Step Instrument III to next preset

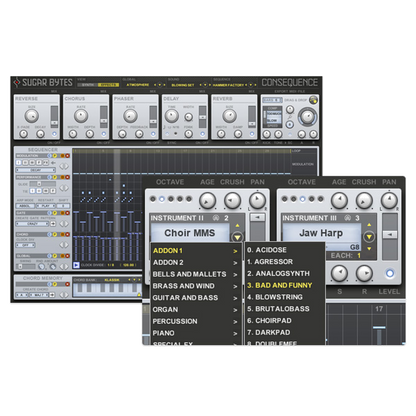click(369, 249)
